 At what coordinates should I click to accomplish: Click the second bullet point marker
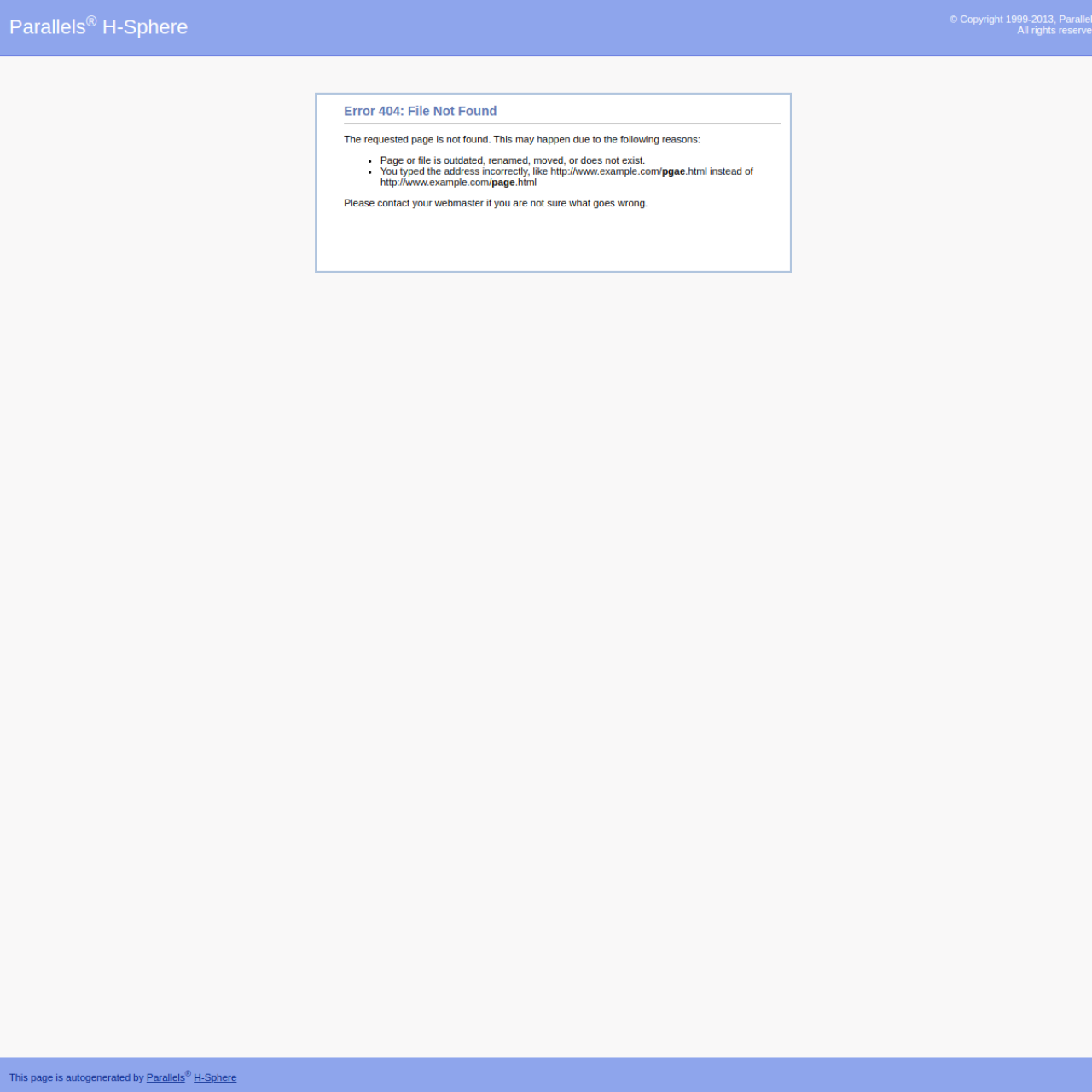point(370,172)
